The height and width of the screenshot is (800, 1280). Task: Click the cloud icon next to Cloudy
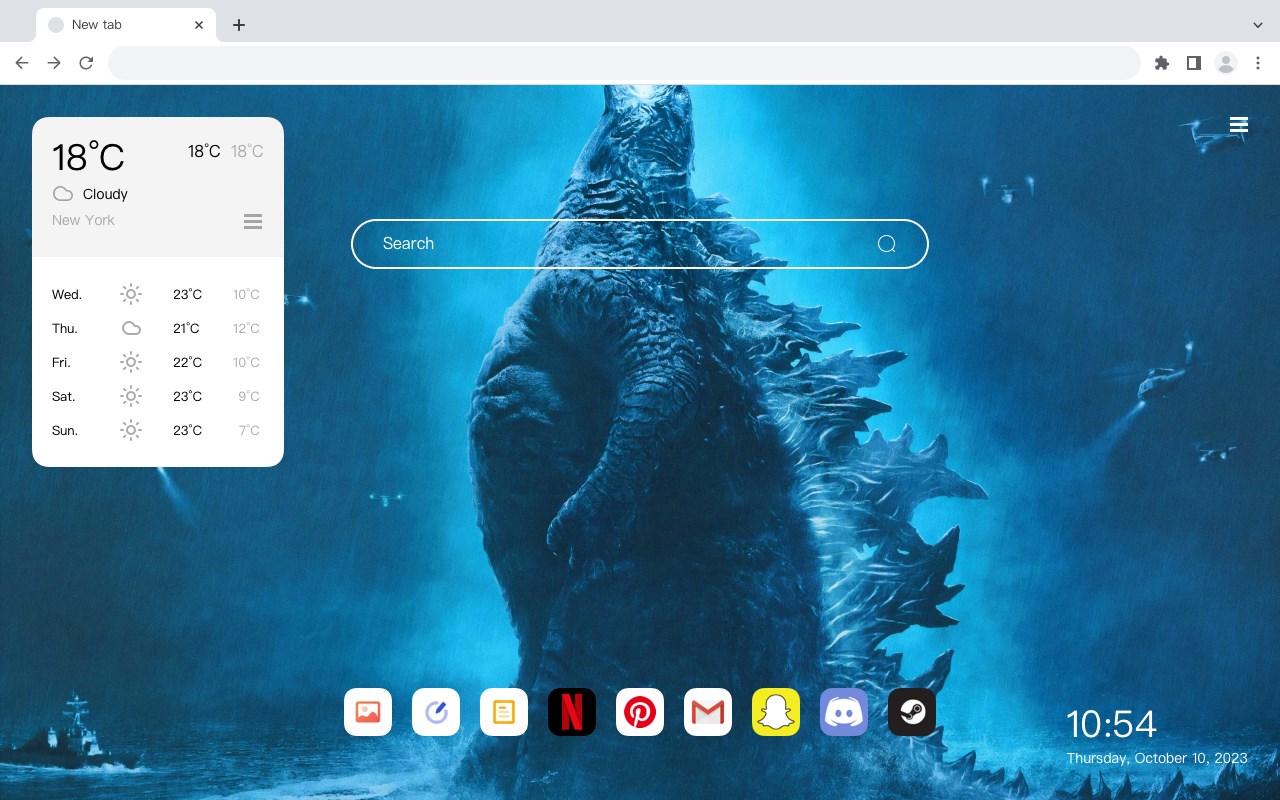point(63,194)
